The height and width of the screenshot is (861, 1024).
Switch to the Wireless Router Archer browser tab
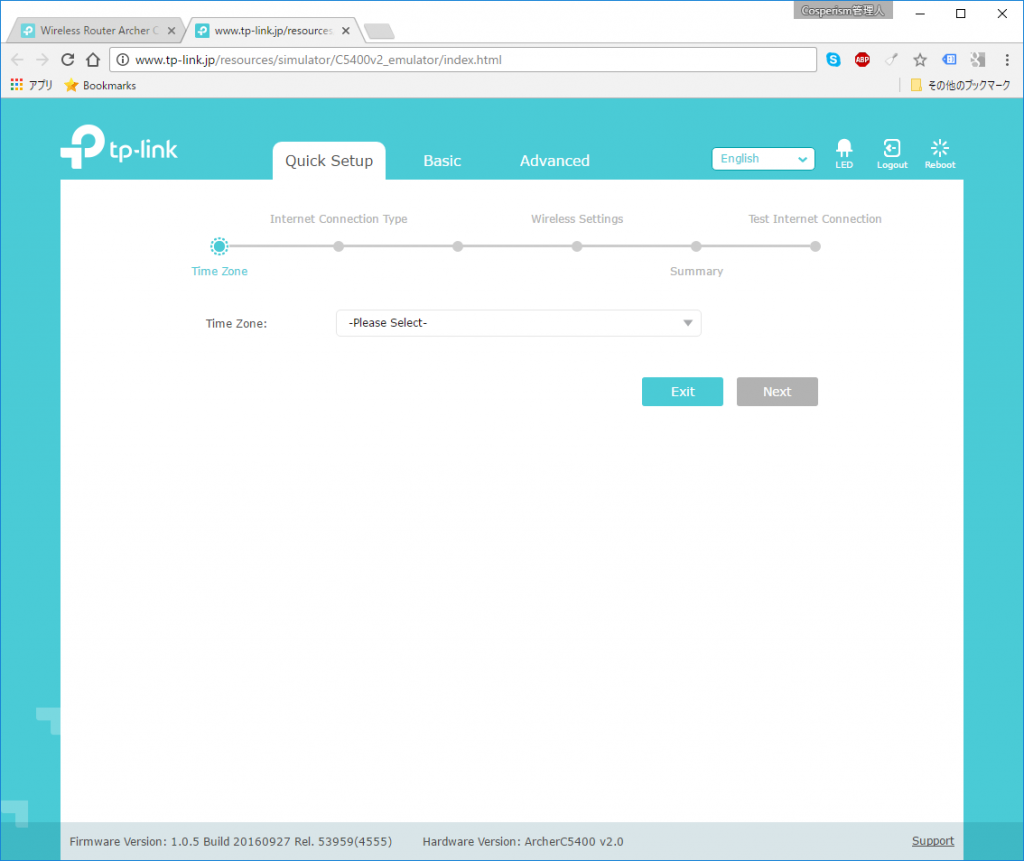click(98, 30)
